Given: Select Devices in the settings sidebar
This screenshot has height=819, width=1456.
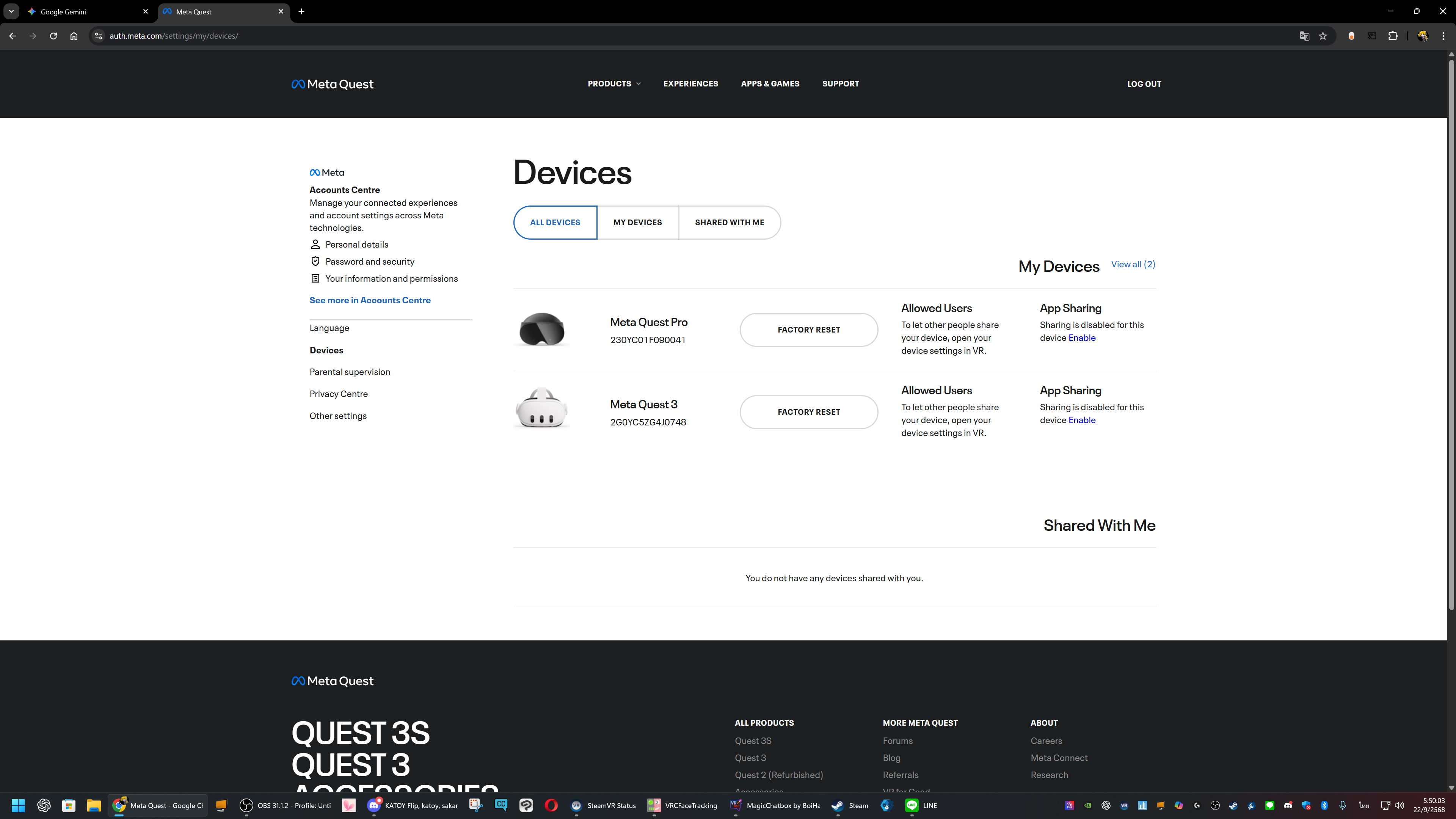Looking at the screenshot, I should coord(326,350).
